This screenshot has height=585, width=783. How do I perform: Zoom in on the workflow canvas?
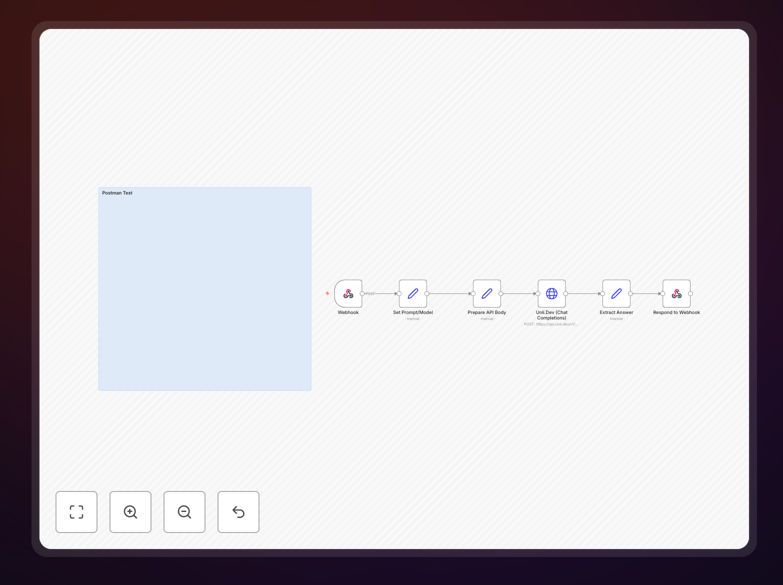coord(130,512)
